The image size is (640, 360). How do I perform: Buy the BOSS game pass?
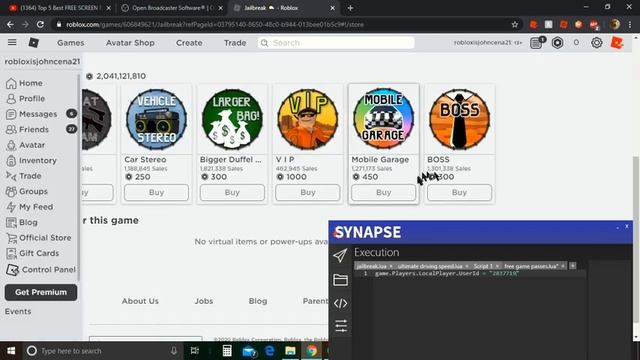(459, 192)
